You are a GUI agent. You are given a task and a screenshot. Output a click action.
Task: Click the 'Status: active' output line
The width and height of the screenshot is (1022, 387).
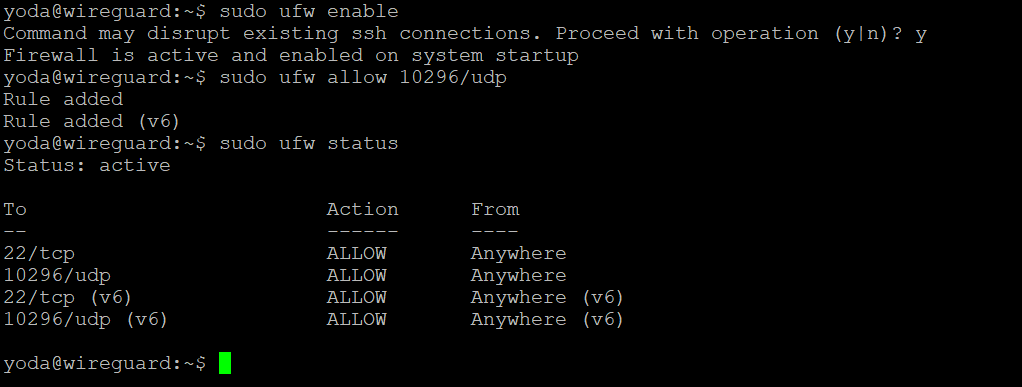coord(87,165)
